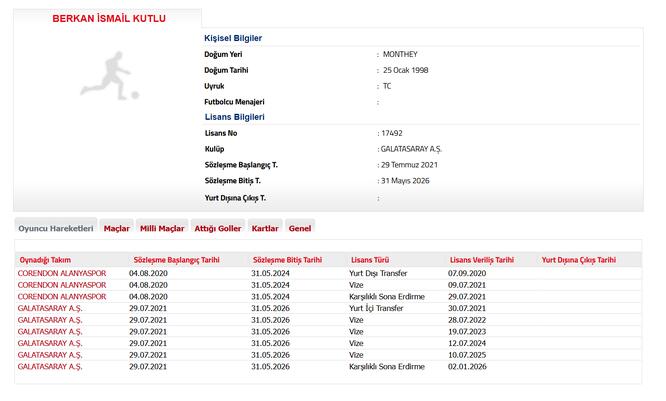Viewport: 666px width, 401px height.
Task: Click the Kişisel Bilgiler section heading
Action: [x=233, y=37]
